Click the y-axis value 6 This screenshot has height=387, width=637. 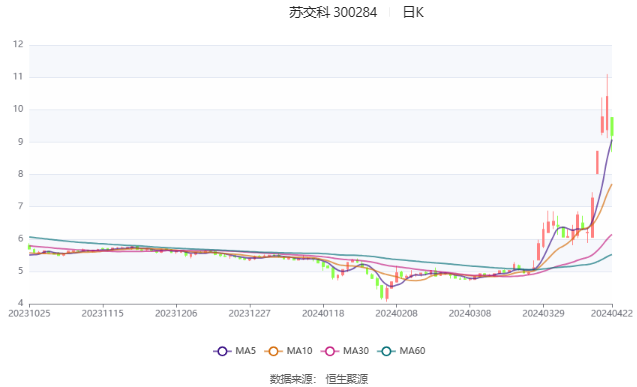click(20, 238)
